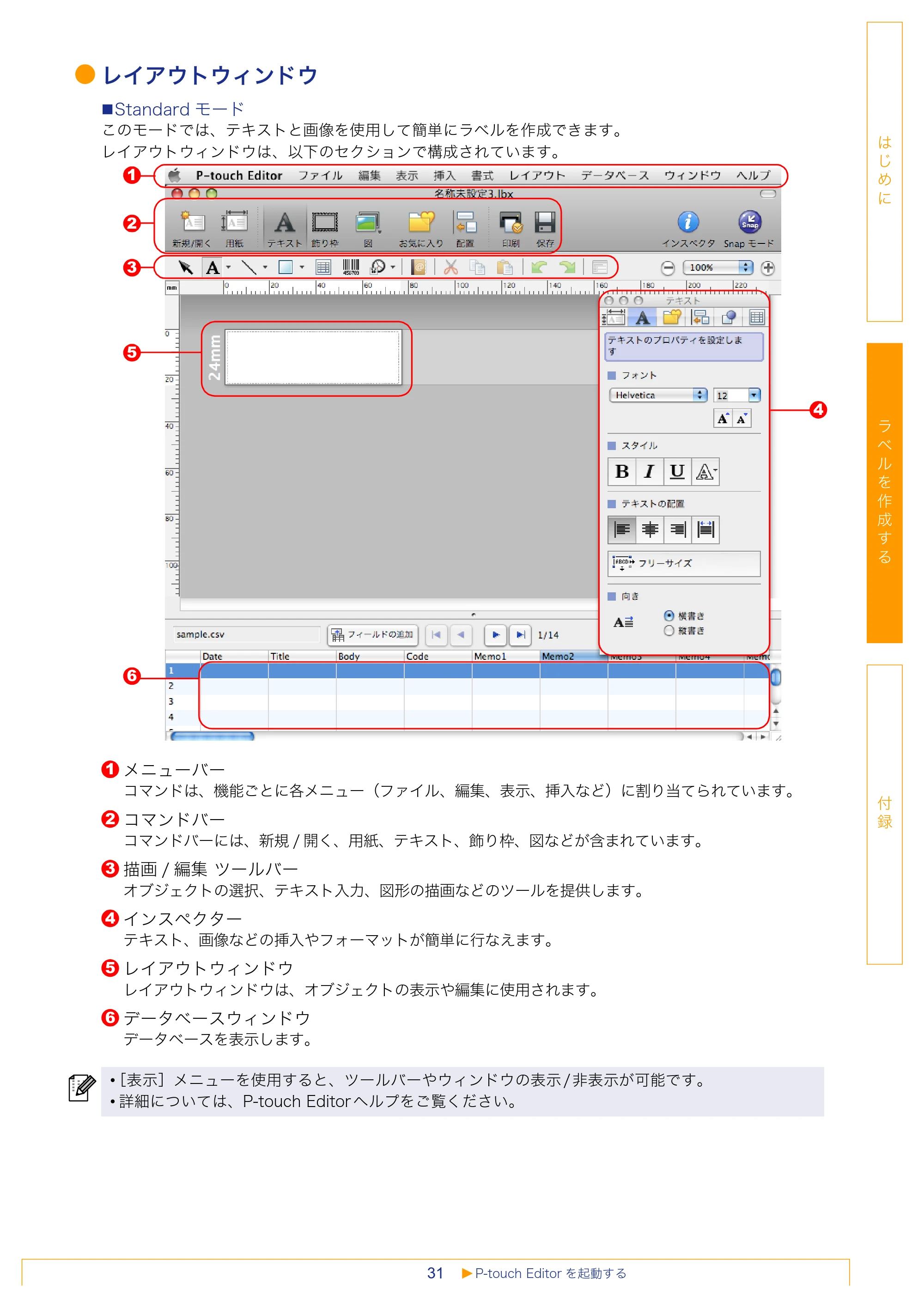Select the arrow pointer tool
924x1308 pixels.
[x=186, y=267]
